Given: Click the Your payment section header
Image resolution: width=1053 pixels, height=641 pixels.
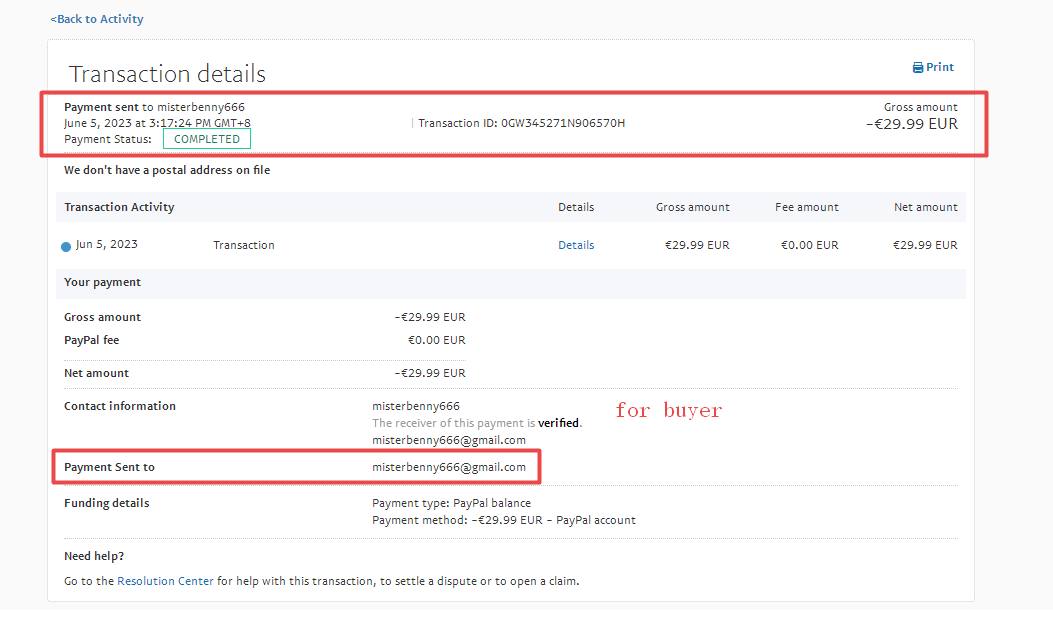Looking at the screenshot, I should coord(102,282).
